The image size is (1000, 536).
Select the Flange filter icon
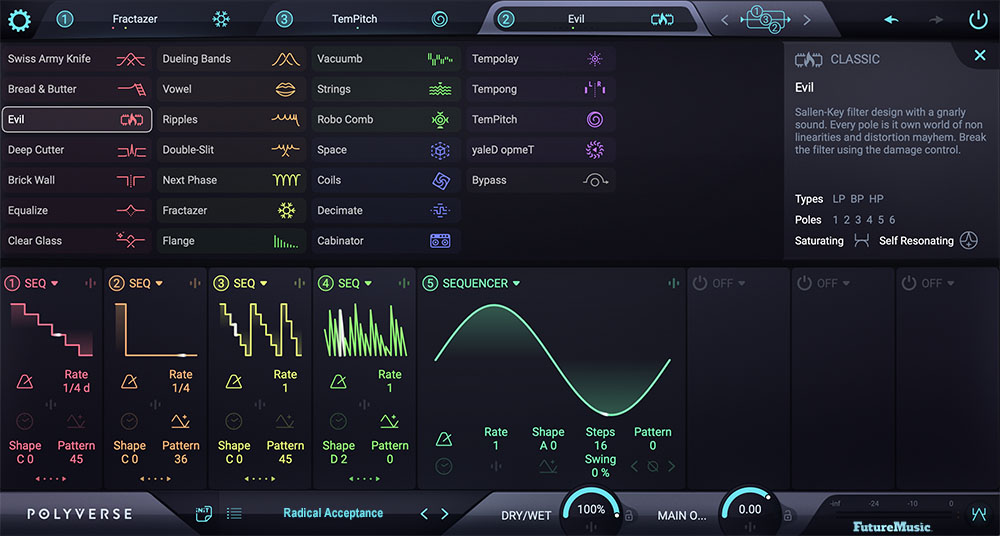(286, 241)
